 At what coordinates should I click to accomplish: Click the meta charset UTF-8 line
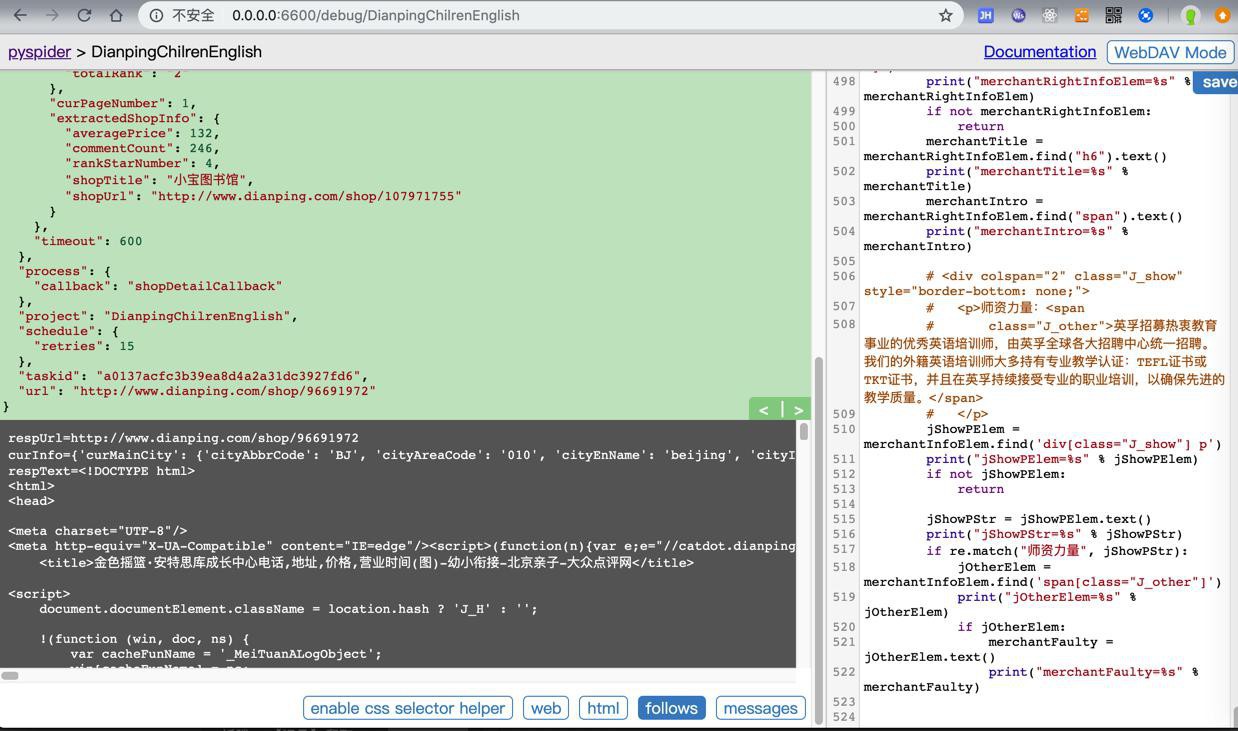[98, 531]
